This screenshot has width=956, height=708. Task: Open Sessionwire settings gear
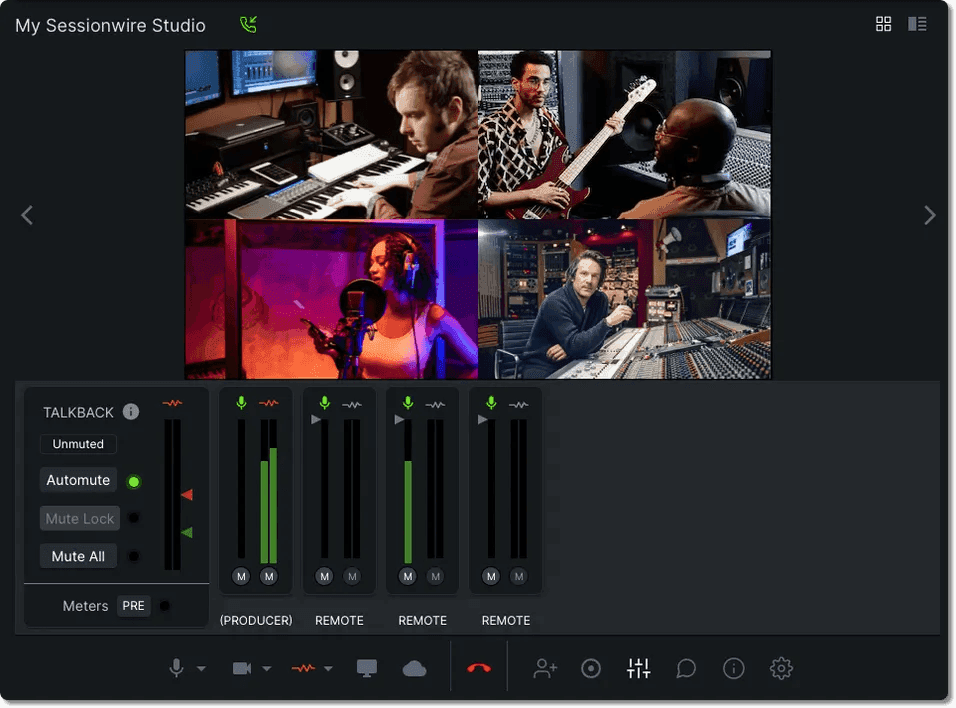point(781,667)
